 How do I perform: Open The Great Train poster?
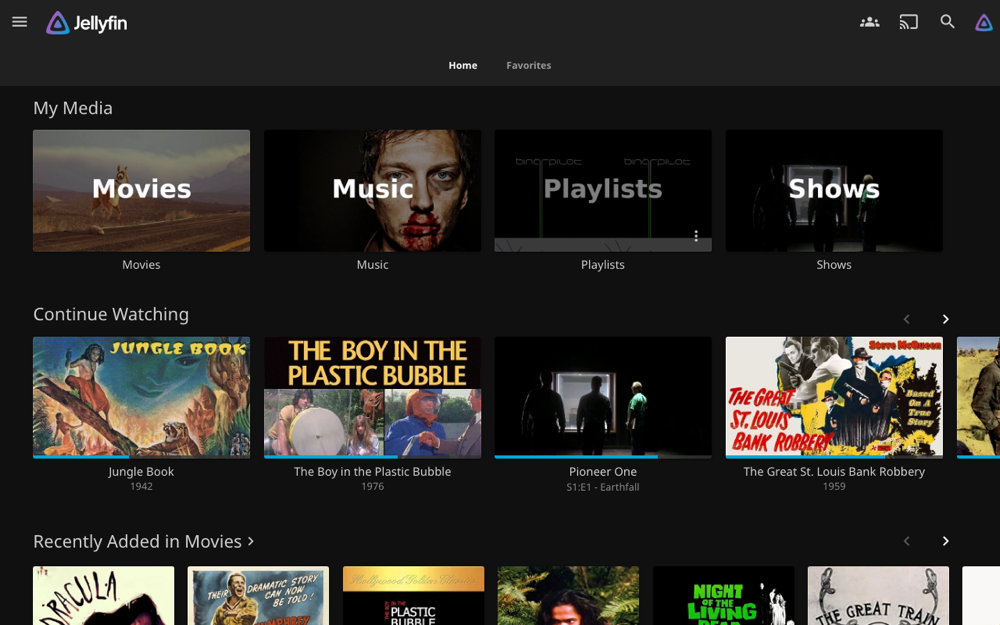tap(878, 596)
